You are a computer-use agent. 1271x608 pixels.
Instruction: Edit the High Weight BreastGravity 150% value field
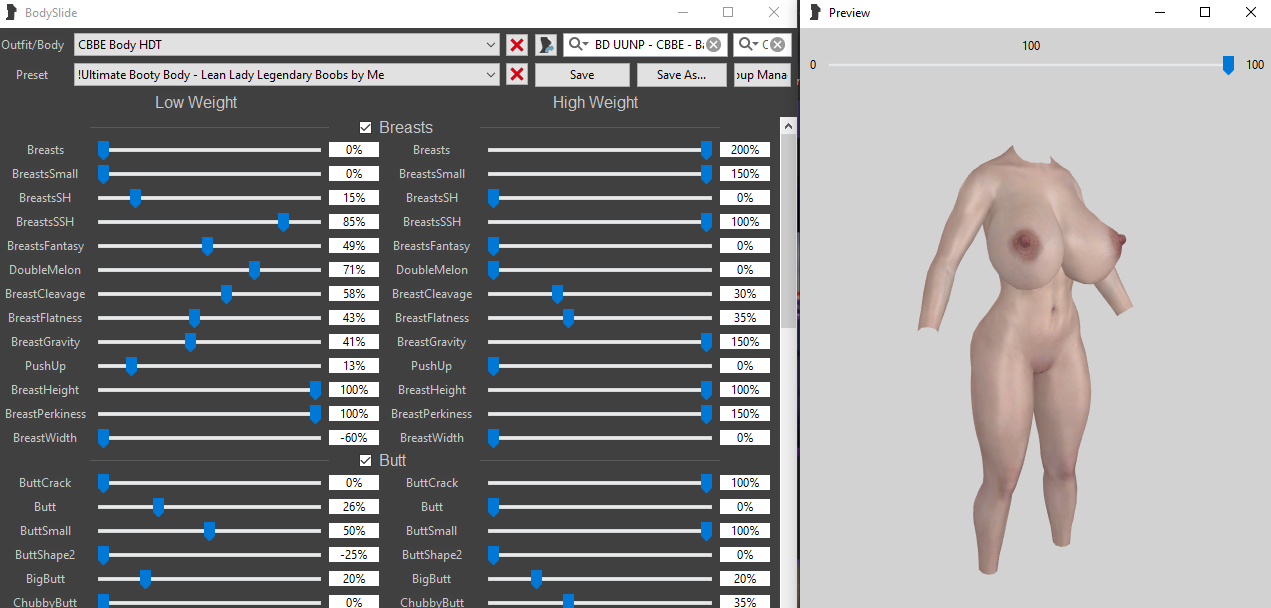coord(745,342)
